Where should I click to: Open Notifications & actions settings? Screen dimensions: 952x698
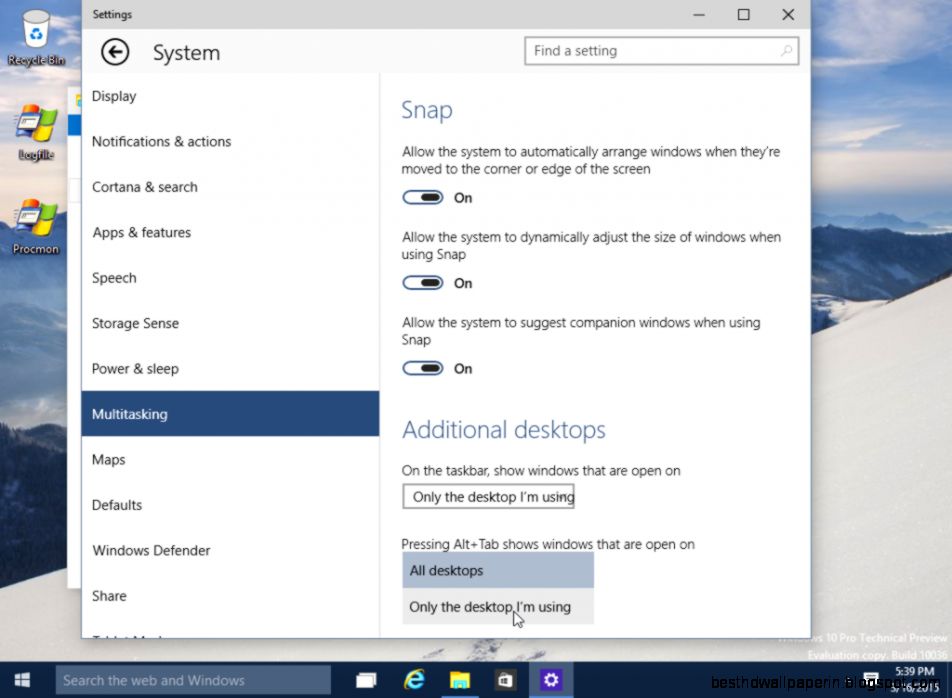(161, 141)
